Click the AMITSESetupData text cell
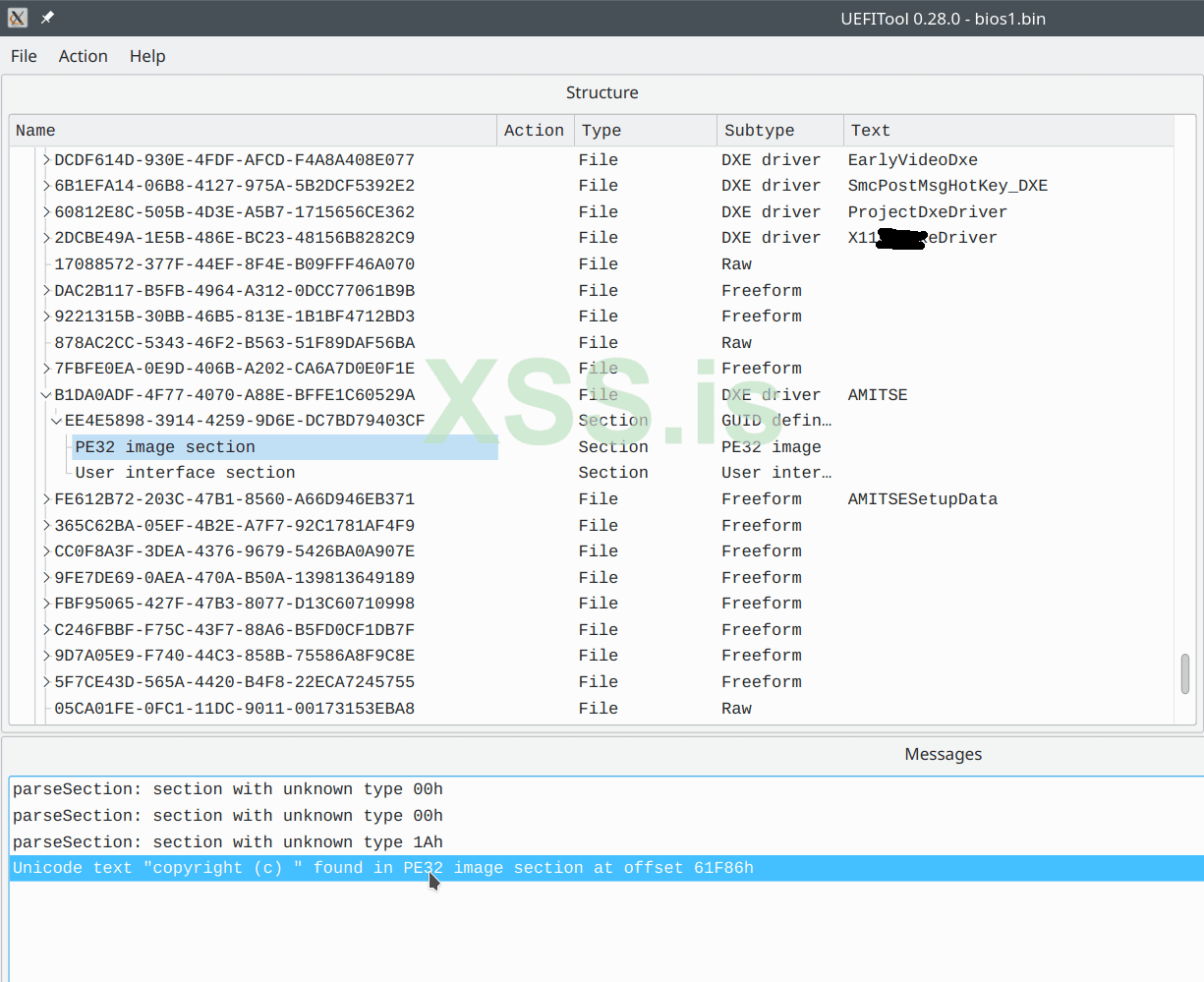The height and width of the screenshot is (982, 1204). click(923, 499)
